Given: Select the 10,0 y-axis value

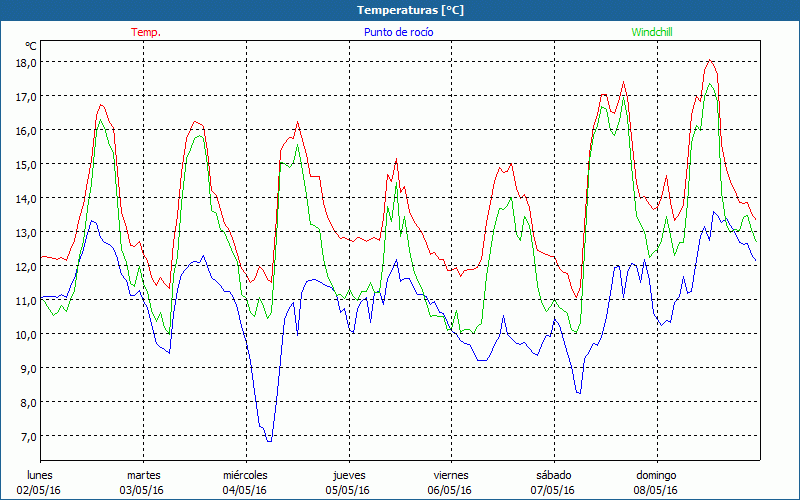Looking at the screenshot, I should (26, 334).
